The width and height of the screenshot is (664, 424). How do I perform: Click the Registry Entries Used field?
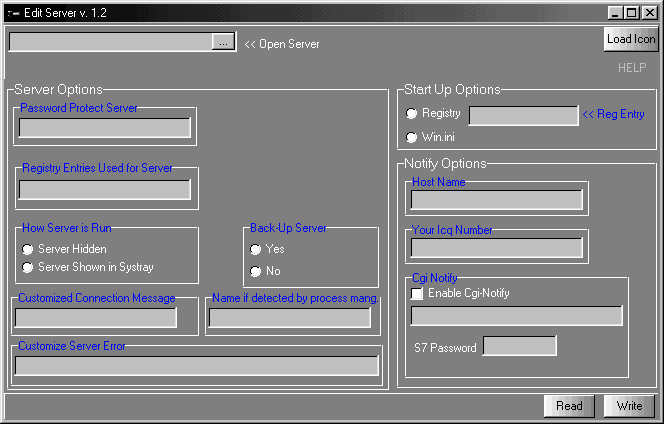(105, 190)
